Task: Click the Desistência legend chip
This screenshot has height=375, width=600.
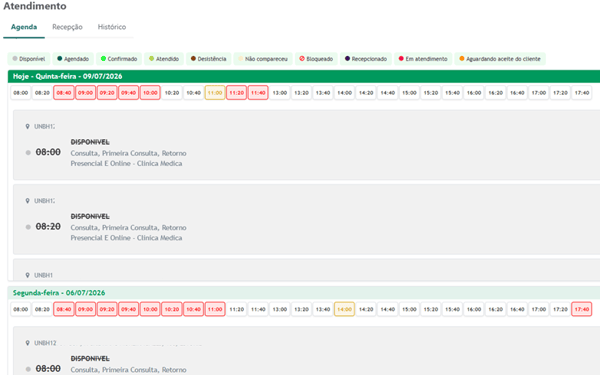Action: 209,59
